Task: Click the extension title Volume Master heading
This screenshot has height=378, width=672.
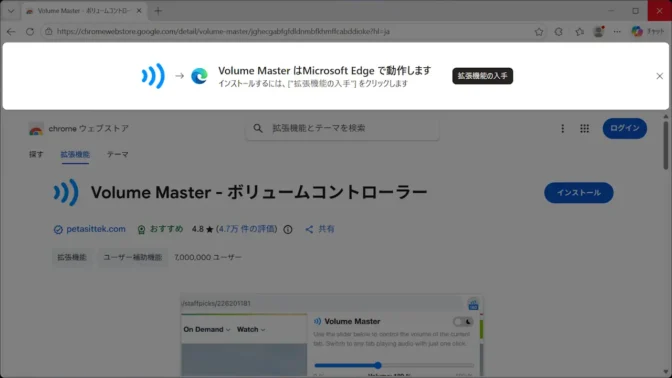Action: tap(259, 192)
